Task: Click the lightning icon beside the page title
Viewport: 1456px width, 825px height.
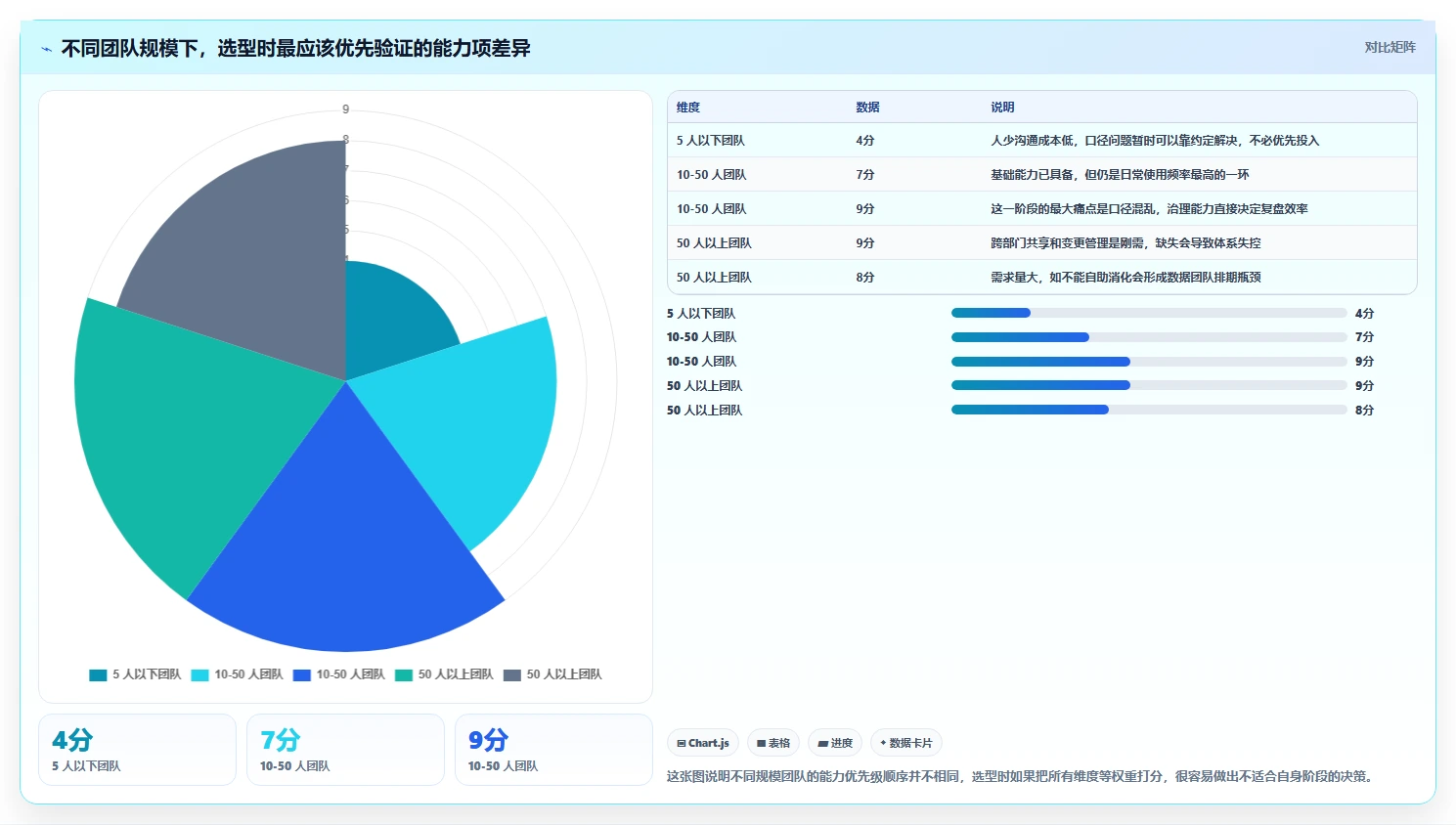Action: [x=46, y=49]
